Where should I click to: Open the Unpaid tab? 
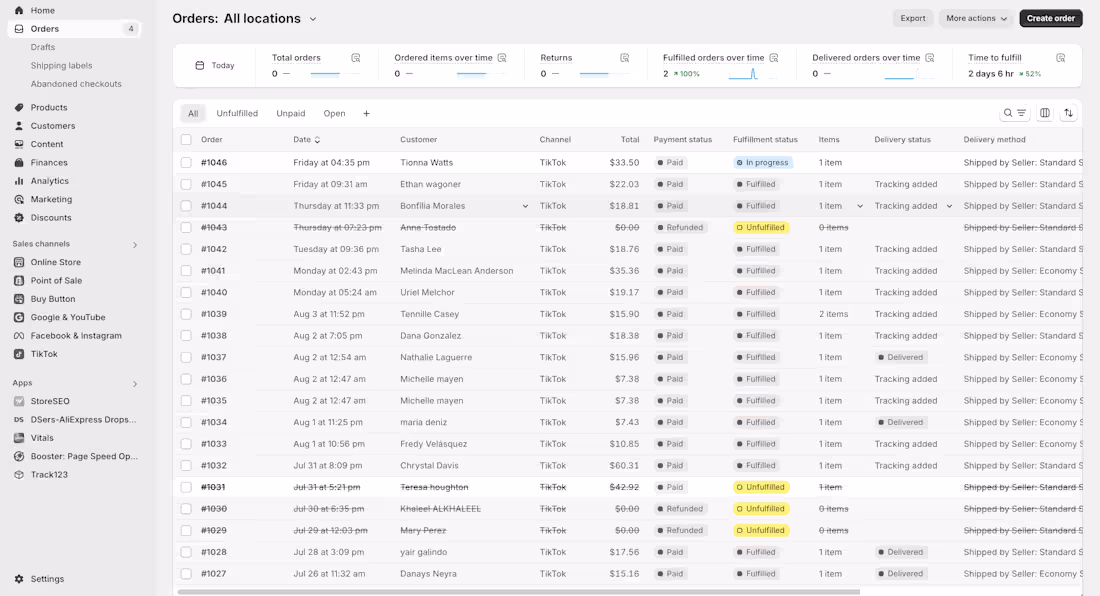pos(289,113)
